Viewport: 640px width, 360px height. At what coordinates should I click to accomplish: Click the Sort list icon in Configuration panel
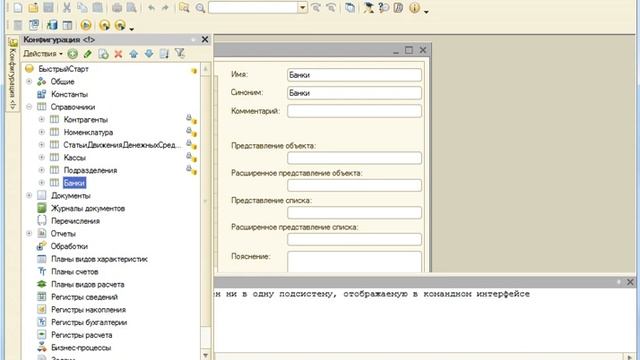click(164, 53)
